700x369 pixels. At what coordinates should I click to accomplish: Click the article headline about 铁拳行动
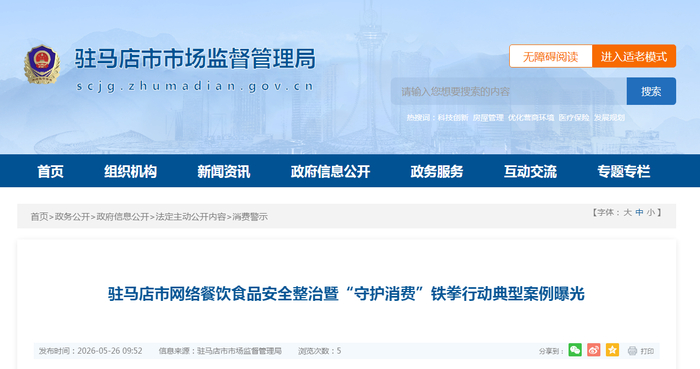(346, 294)
